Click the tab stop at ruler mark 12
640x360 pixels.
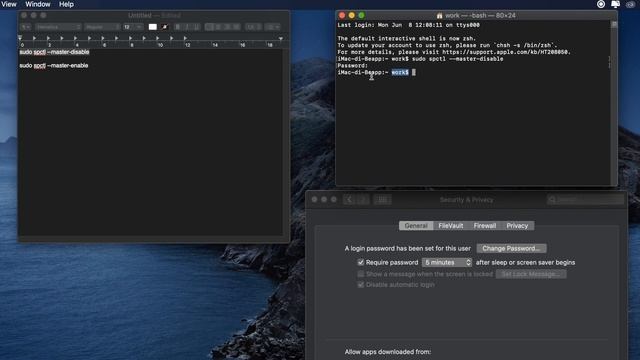click(185, 38)
